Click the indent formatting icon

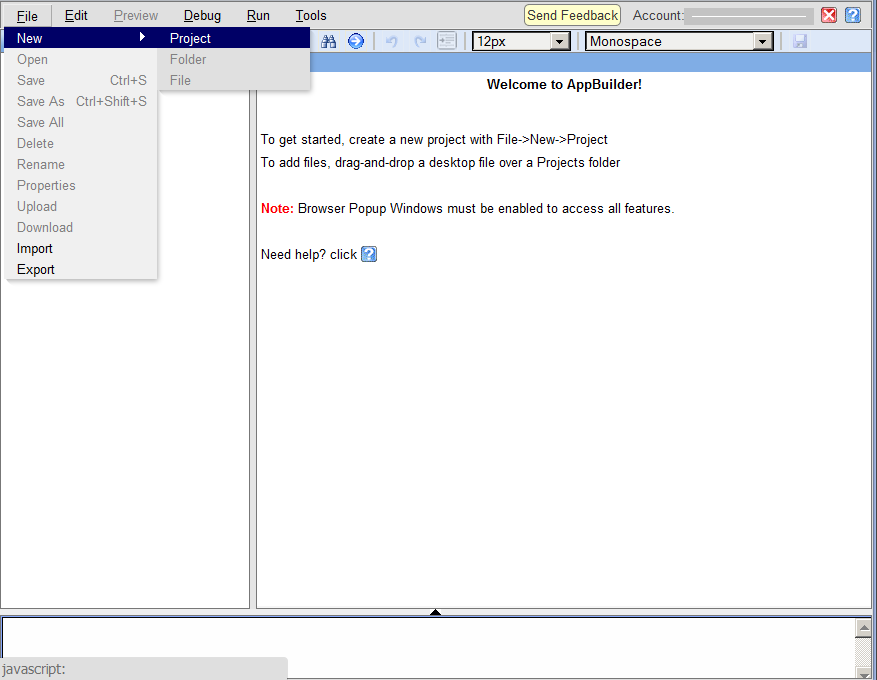point(447,41)
